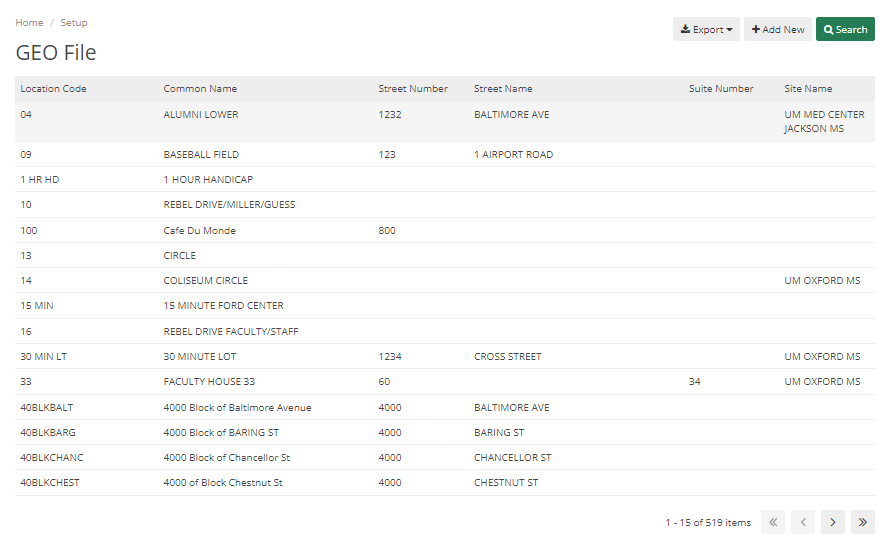This screenshot has height=560, width=888.
Task: Click street number 800
Action: (x=387, y=230)
